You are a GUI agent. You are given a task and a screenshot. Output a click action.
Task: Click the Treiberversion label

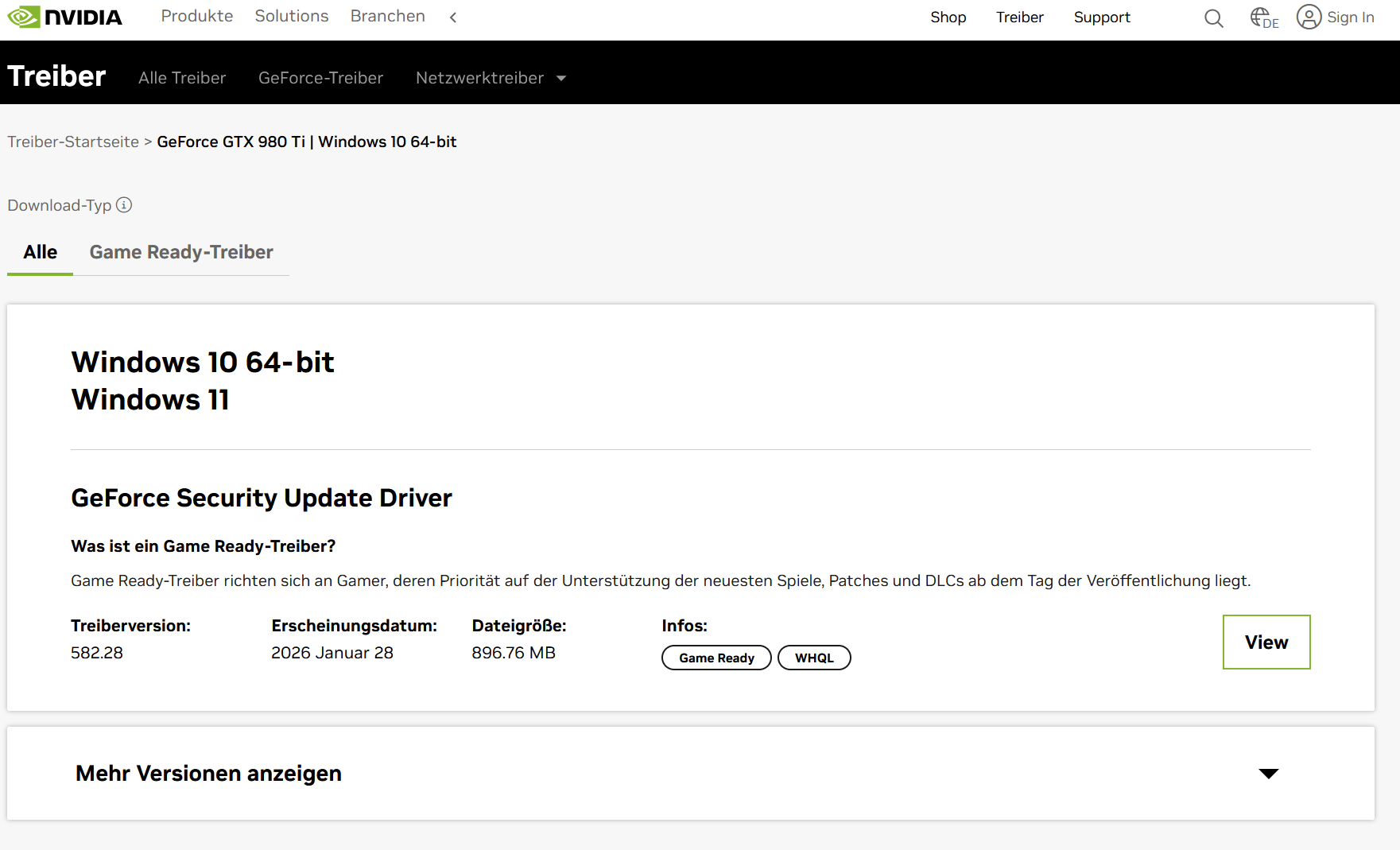130,626
